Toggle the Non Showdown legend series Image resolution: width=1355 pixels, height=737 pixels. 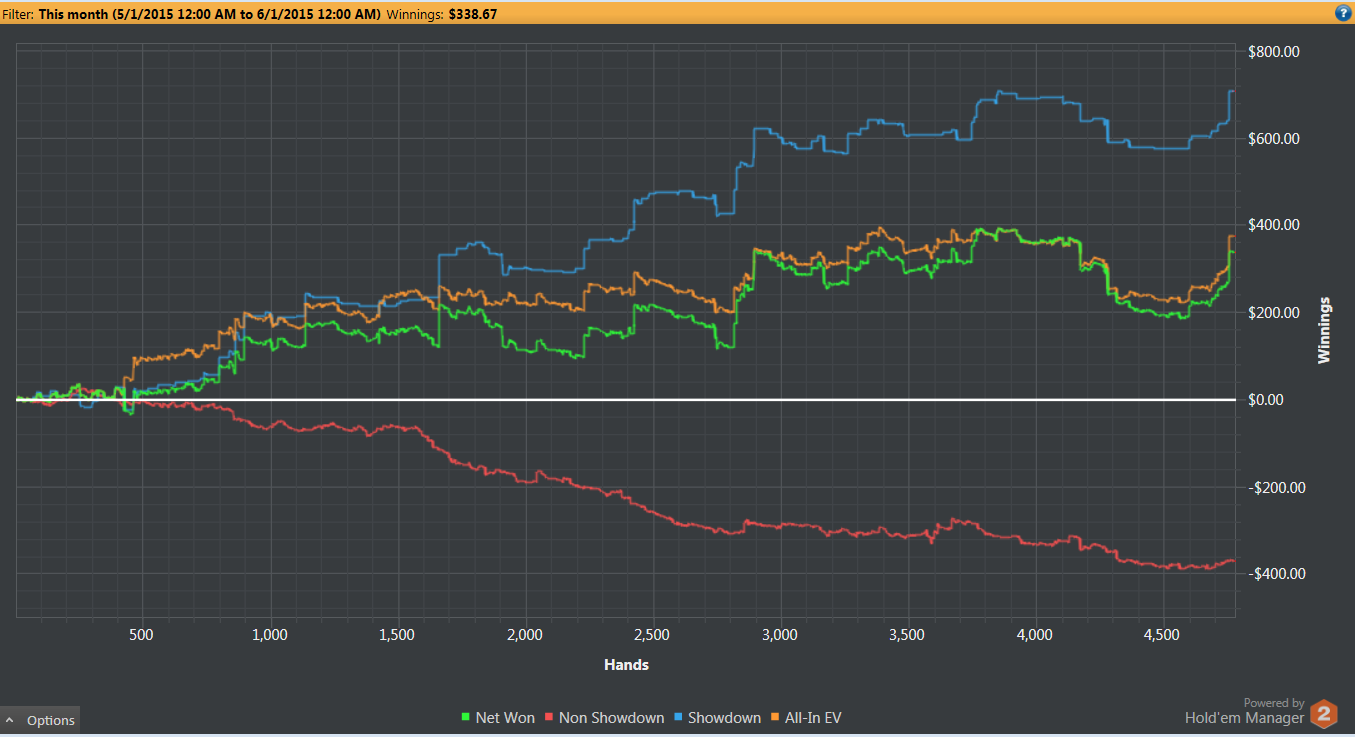coord(603,717)
